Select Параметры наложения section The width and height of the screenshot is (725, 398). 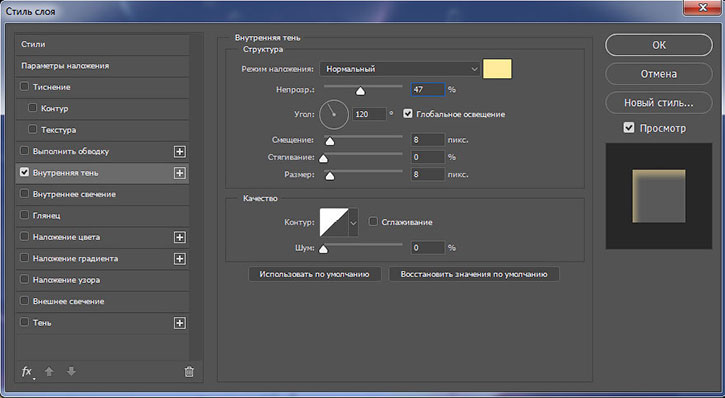(x=103, y=66)
